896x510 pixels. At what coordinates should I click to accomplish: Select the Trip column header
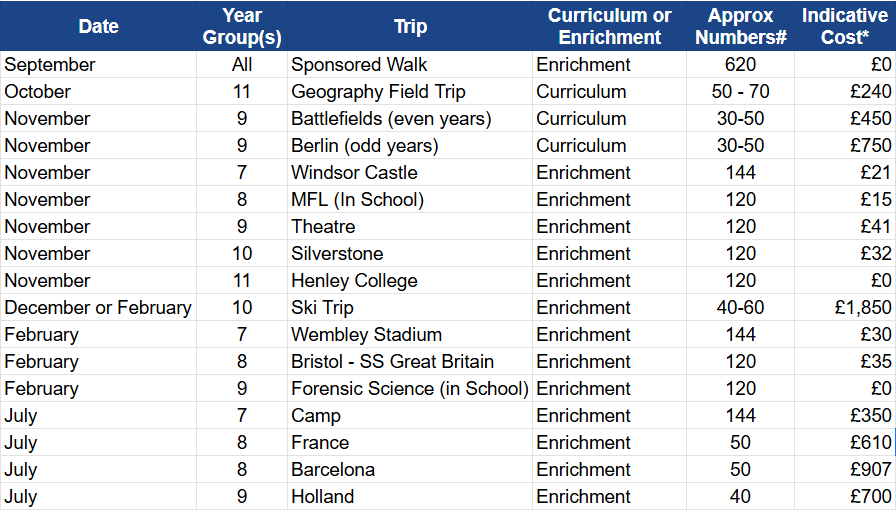[410, 26]
